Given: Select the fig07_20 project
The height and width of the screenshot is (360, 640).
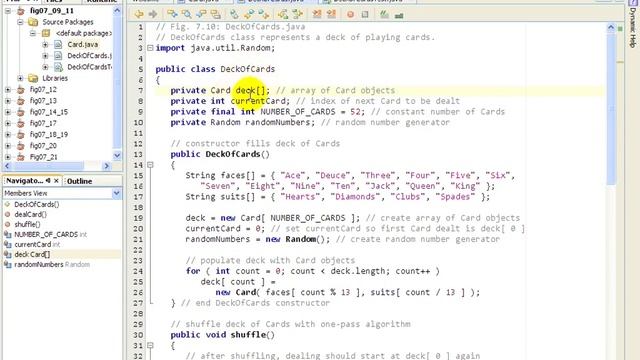Looking at the screenshot, I should point(43,146).
